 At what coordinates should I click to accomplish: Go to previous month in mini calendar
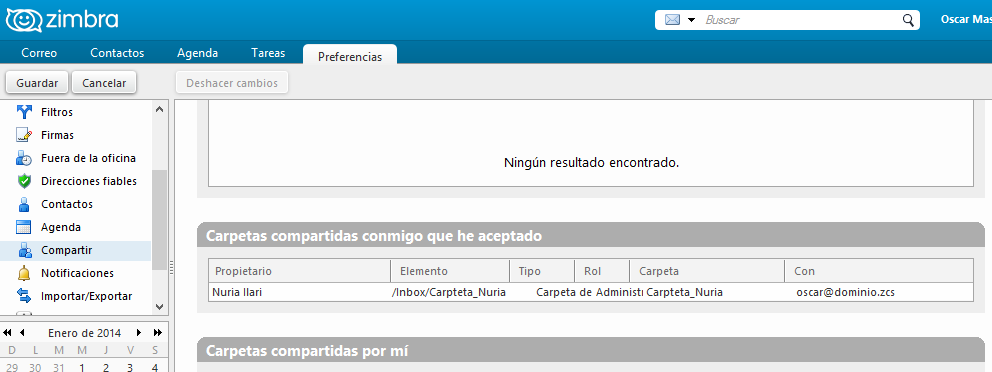(x=22, y=332)
